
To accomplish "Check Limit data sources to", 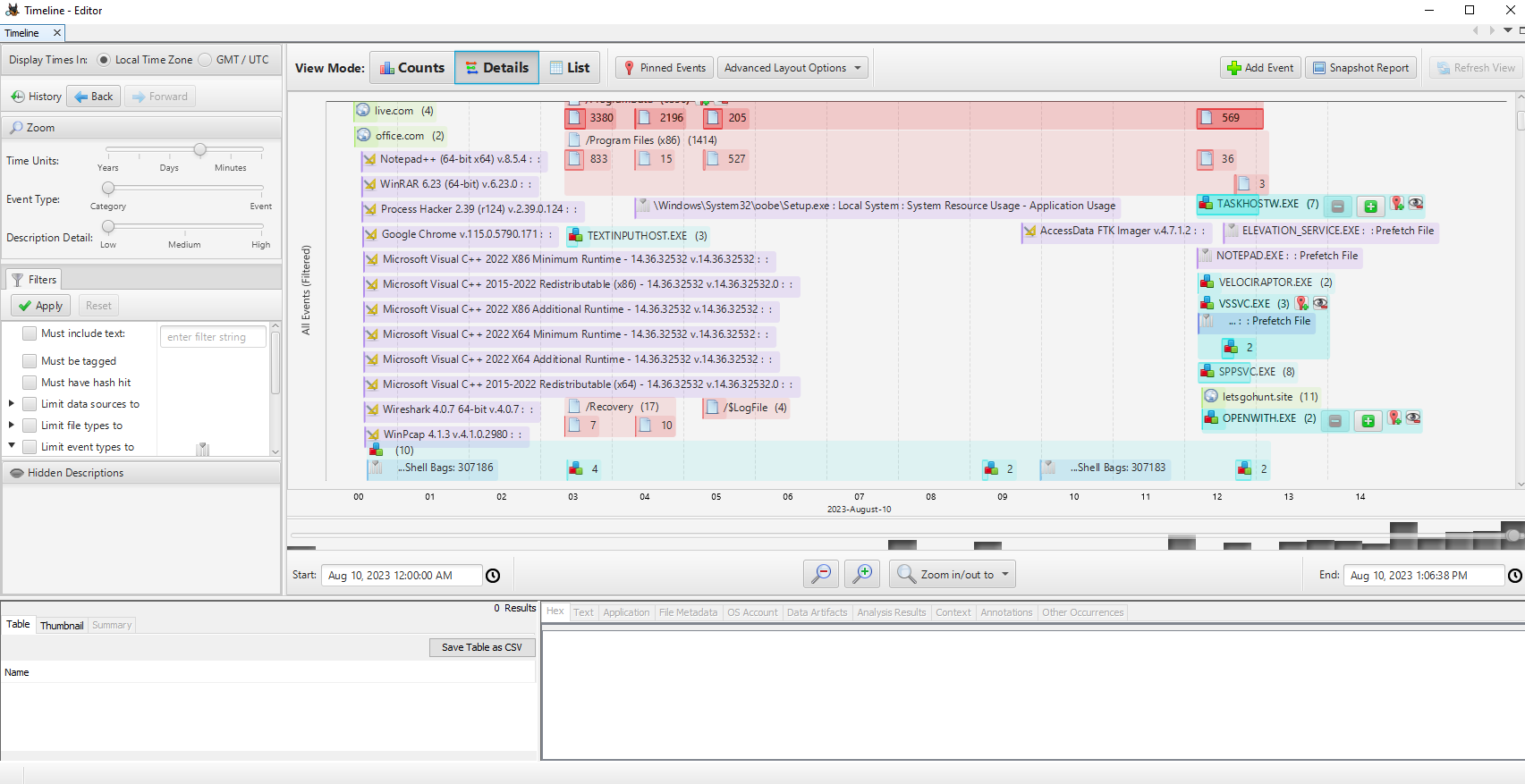I will coord(30,404).
